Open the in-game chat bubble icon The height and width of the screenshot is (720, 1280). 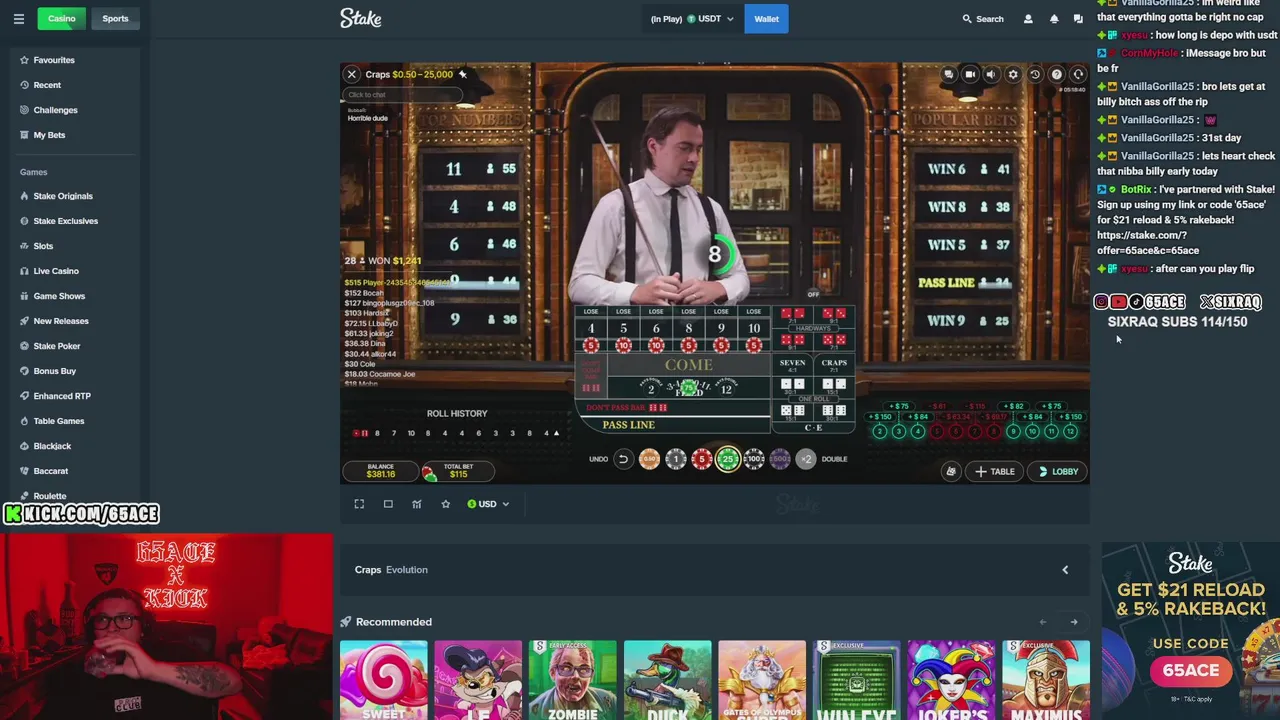949,74
